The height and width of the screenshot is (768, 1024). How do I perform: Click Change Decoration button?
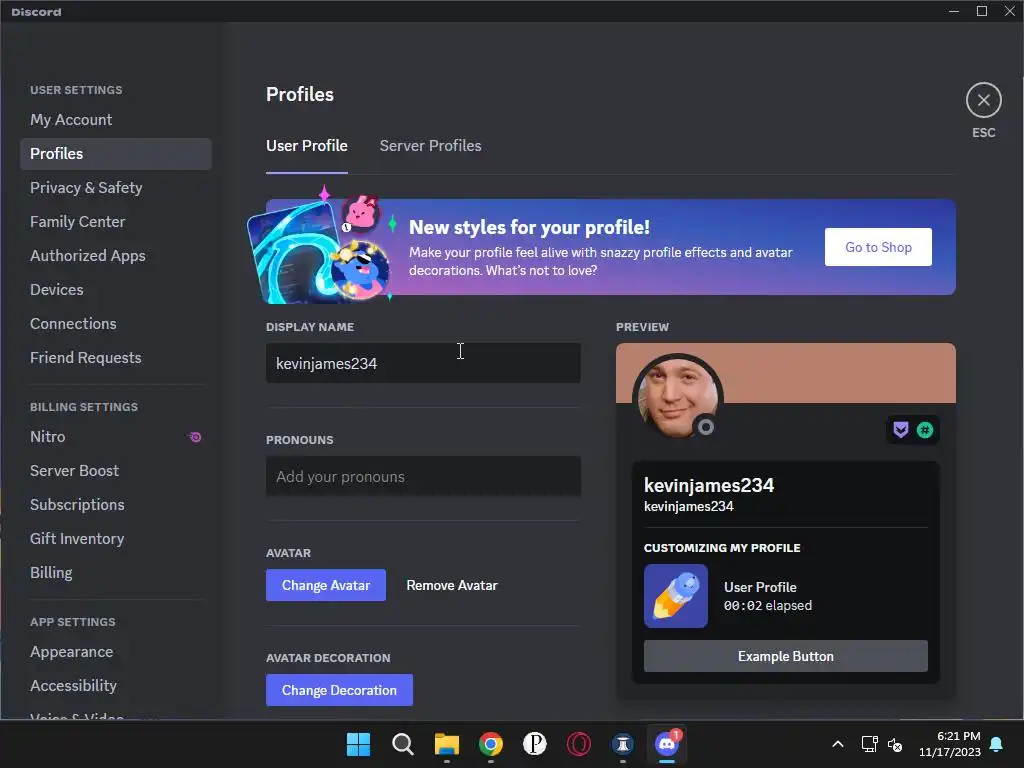click(339, 690)
